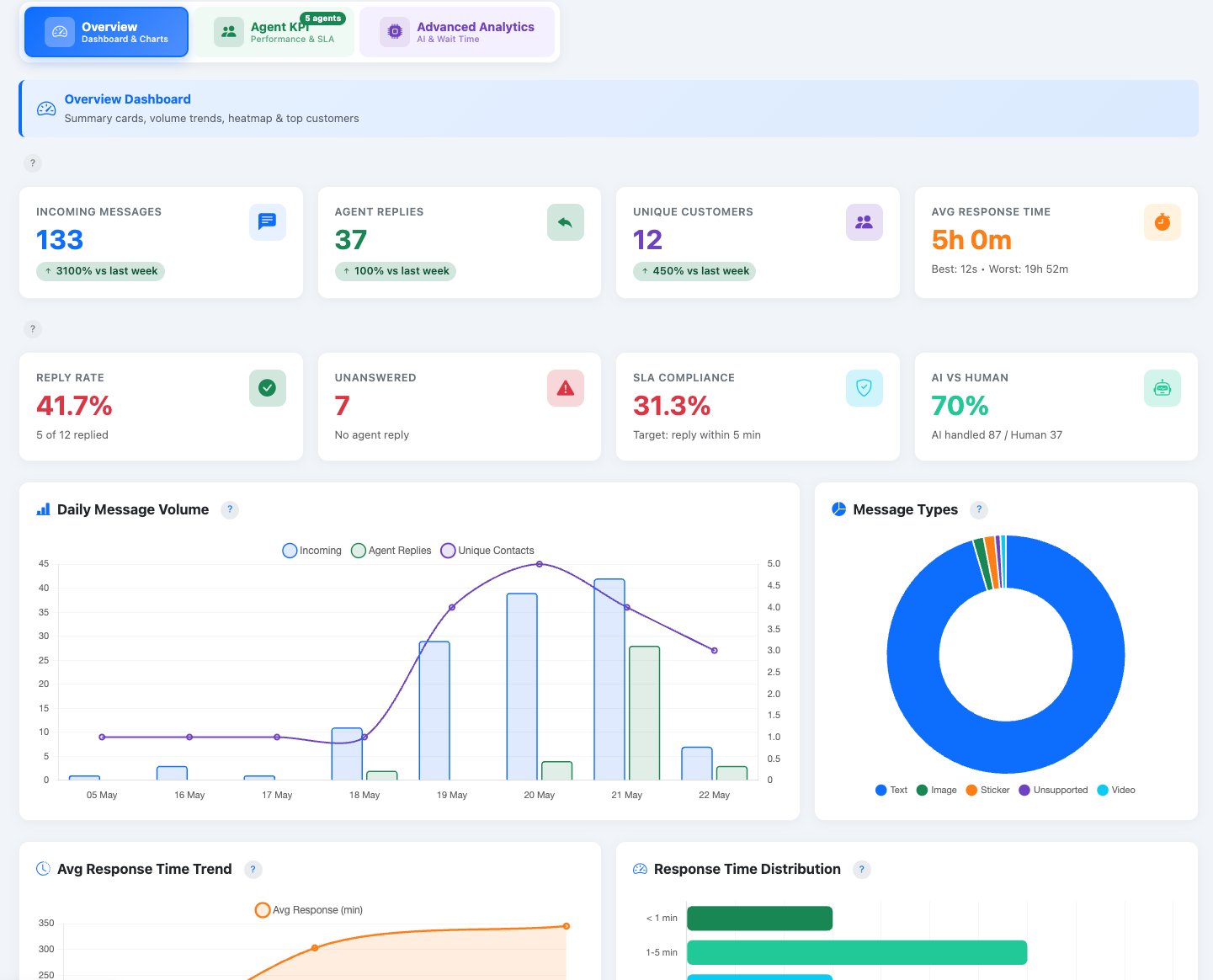Click help icon next to Daily Message Volume

[x=230, y=510]
